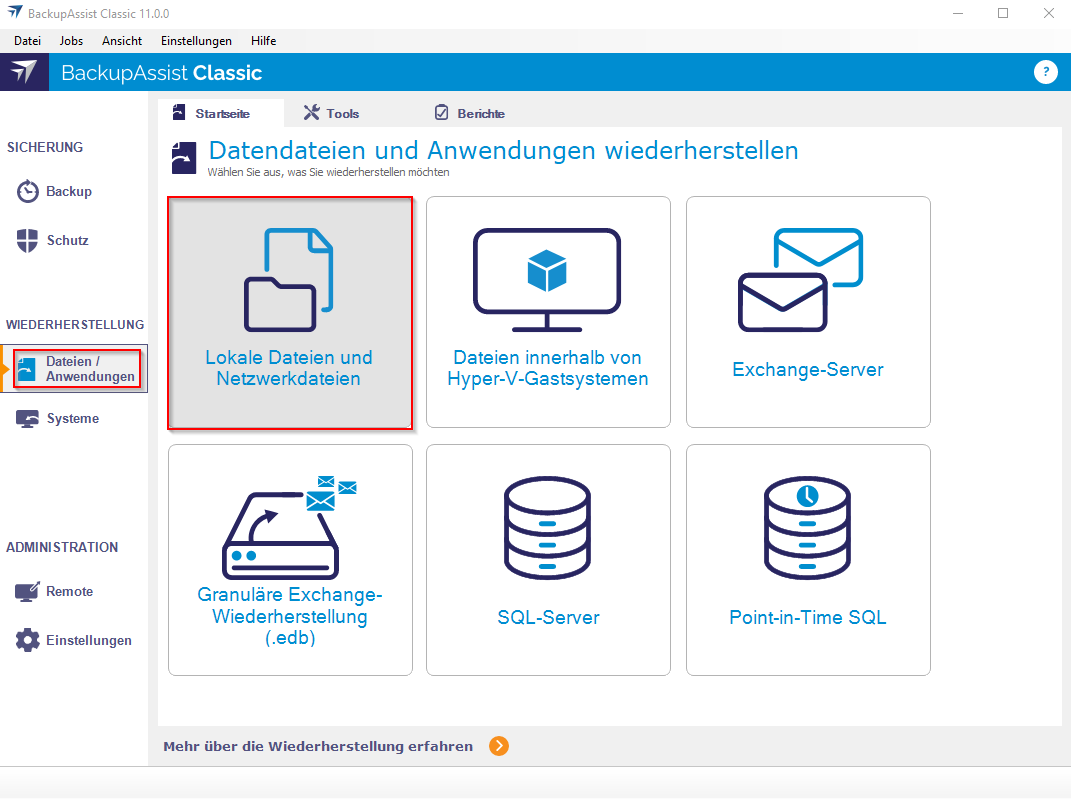Switch to the Berichte tab
Image resolution: width=1071 pixels, height=799 pixels.
click(x=469, y=113)
